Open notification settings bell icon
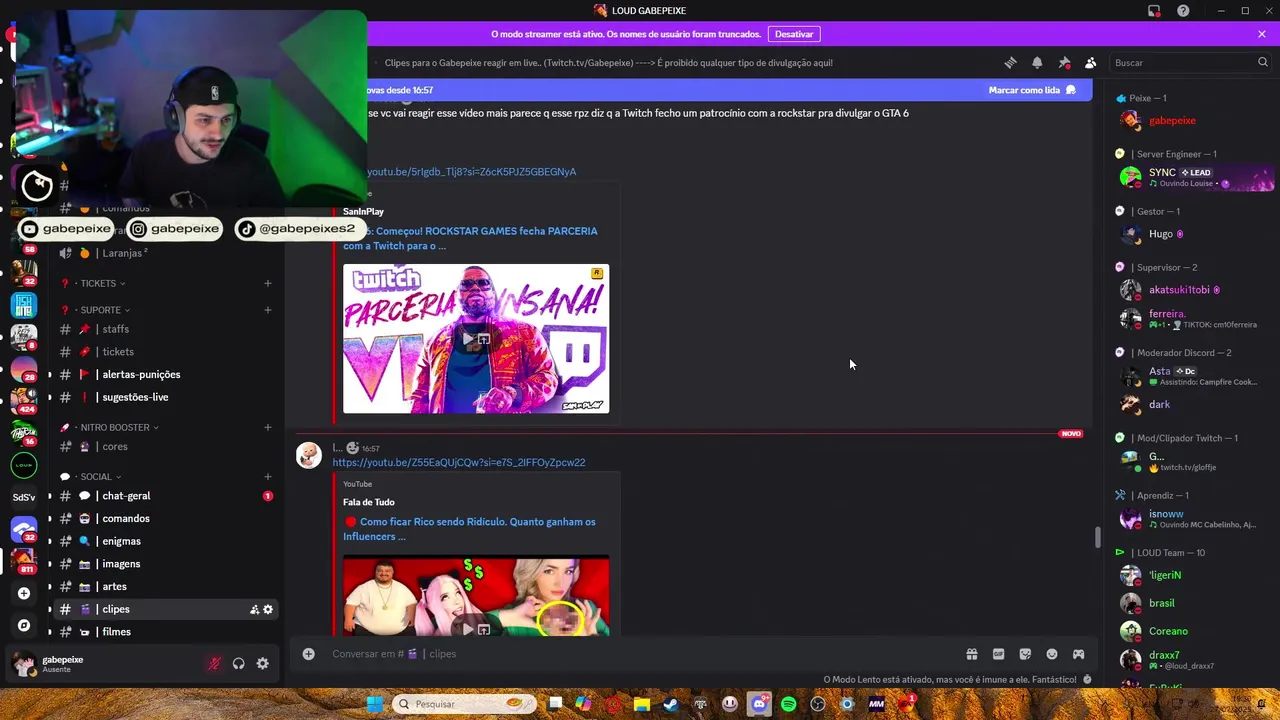 point(1037,62)
